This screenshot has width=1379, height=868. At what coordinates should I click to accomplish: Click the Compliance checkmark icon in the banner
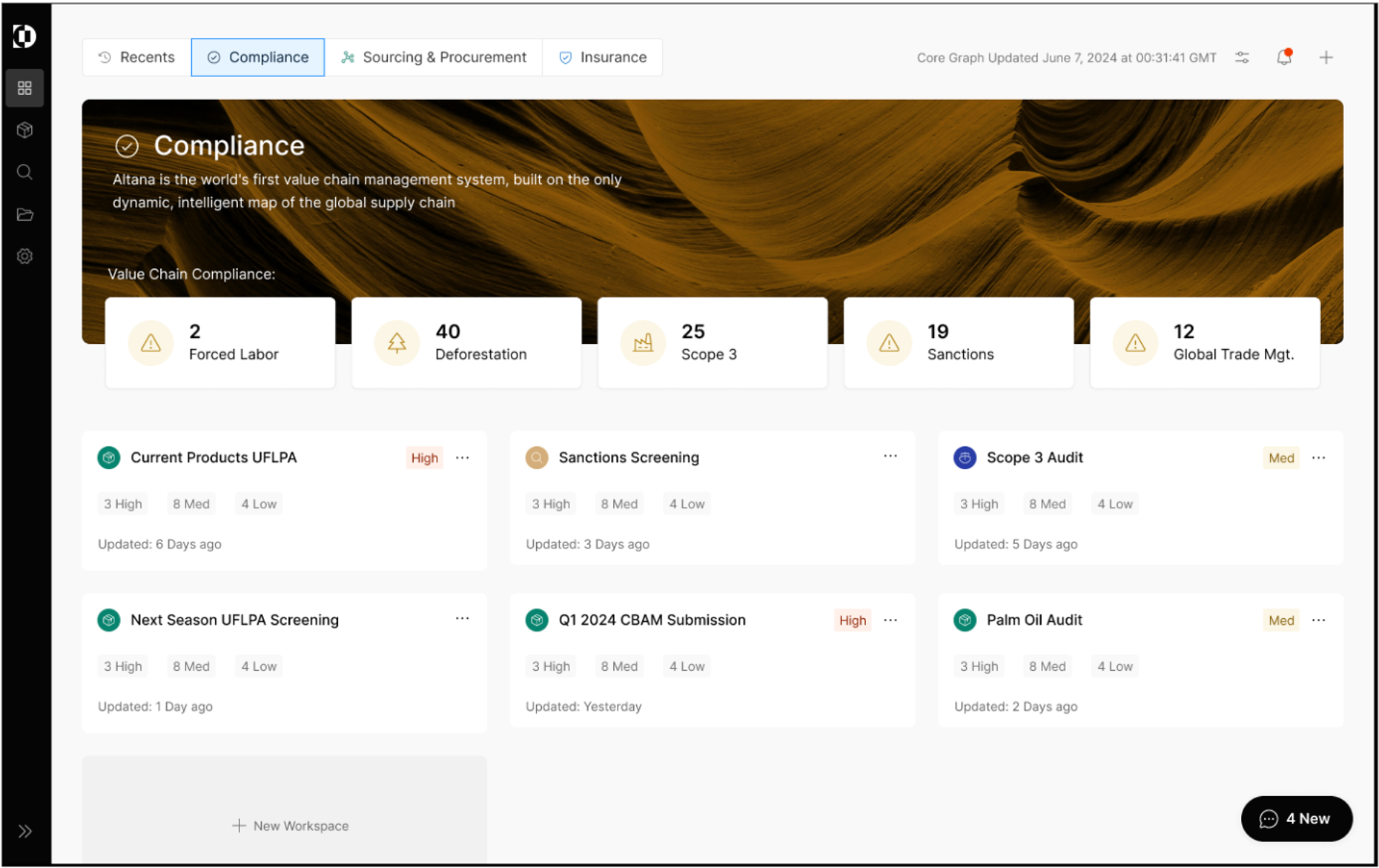pyautogui.click(x=127, y=146)
